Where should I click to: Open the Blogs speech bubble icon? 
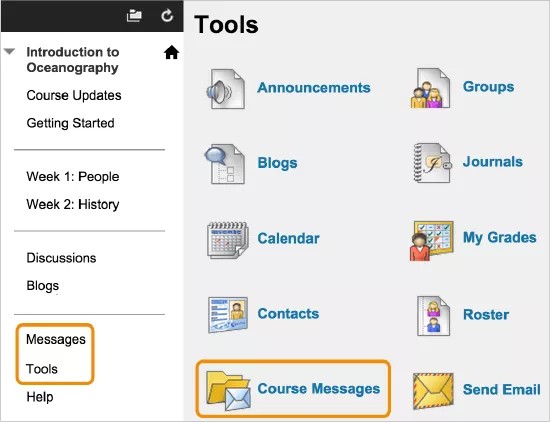coord(224,164)
